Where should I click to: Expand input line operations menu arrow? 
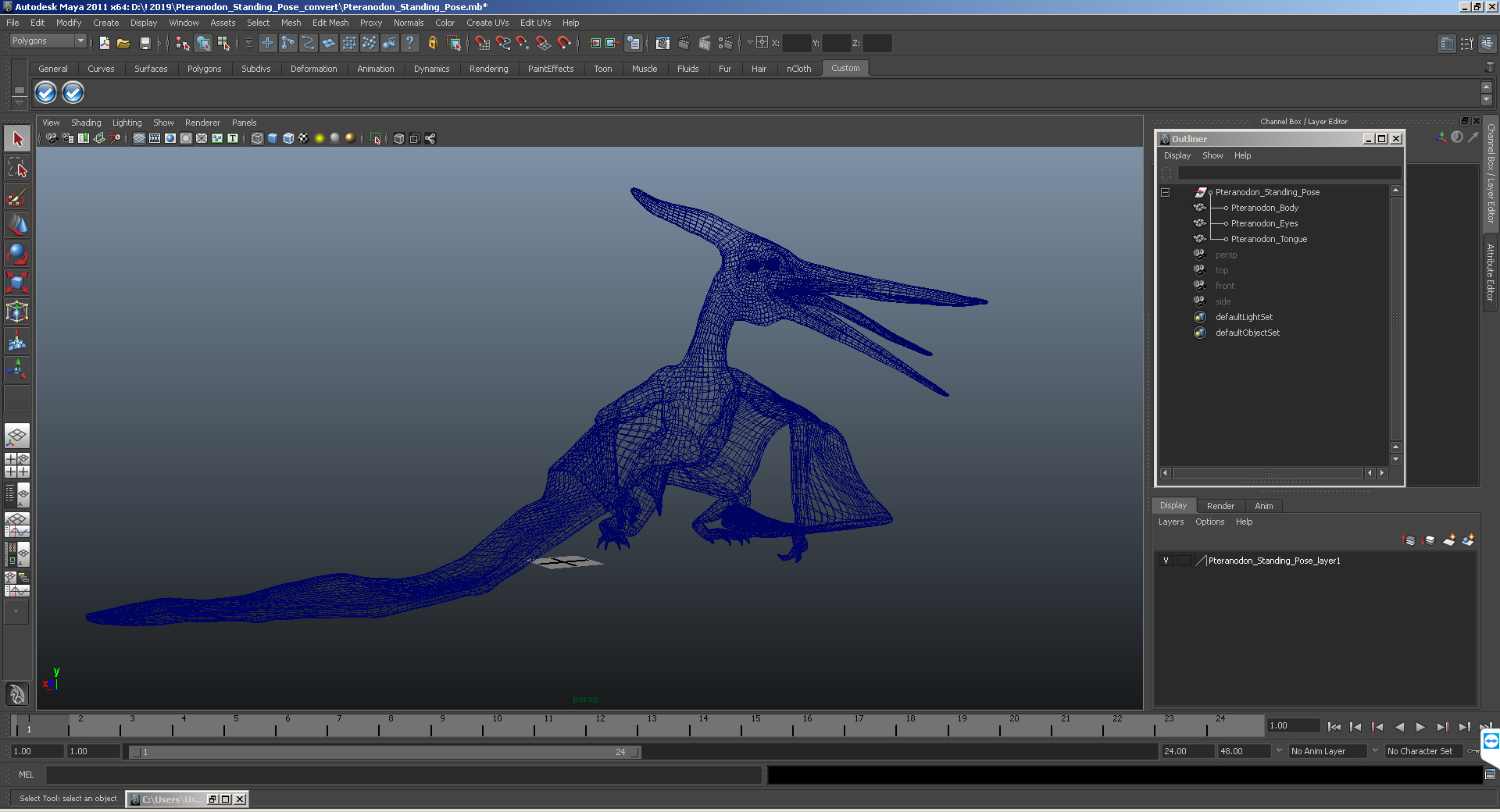750,43
